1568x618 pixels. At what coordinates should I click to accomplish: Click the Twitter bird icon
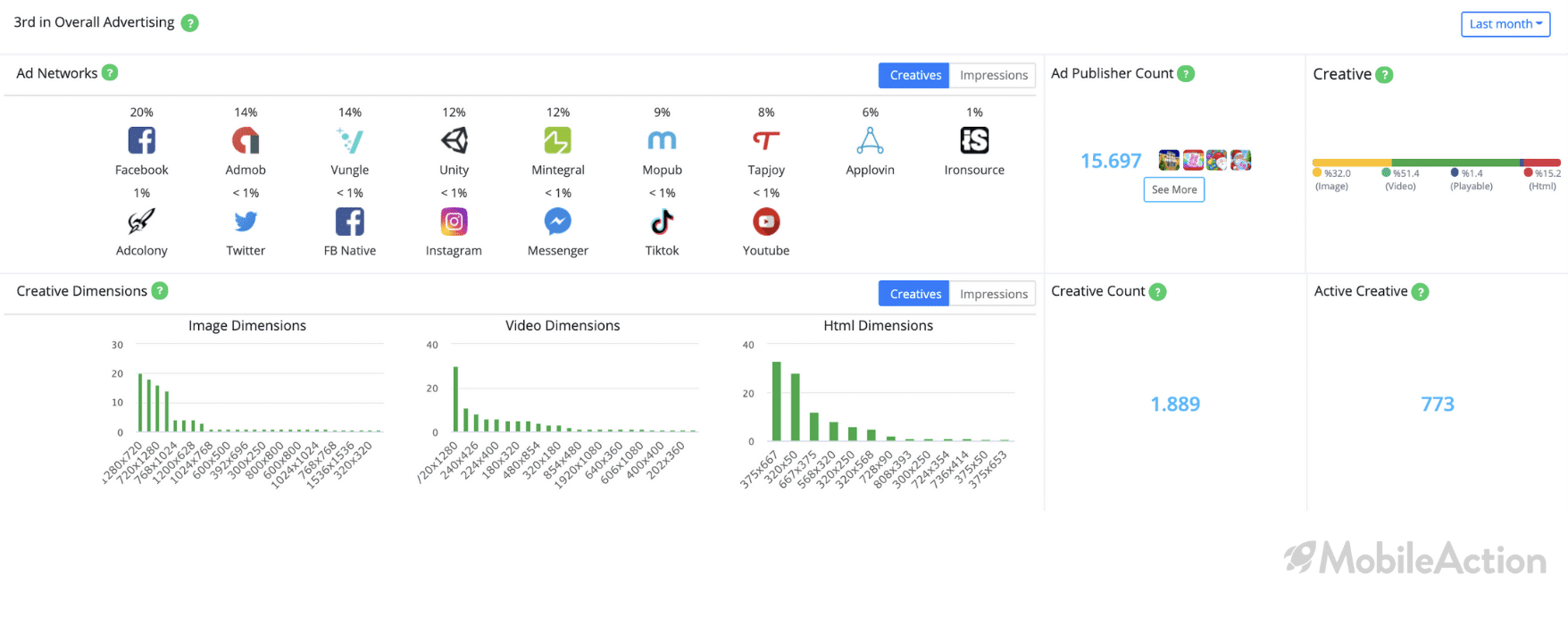point(246,221)
